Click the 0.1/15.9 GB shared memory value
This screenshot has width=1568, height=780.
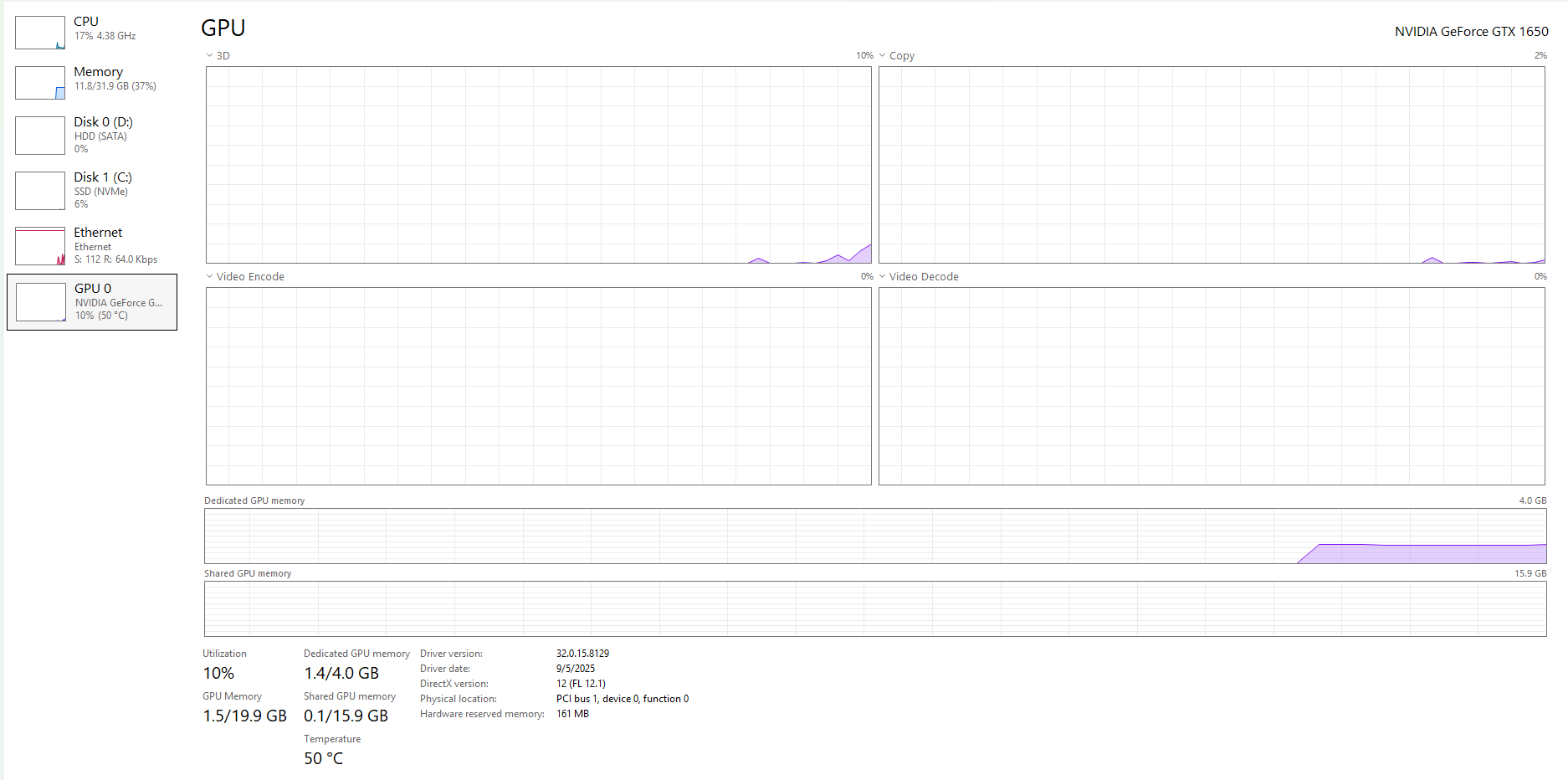[346, 716]
